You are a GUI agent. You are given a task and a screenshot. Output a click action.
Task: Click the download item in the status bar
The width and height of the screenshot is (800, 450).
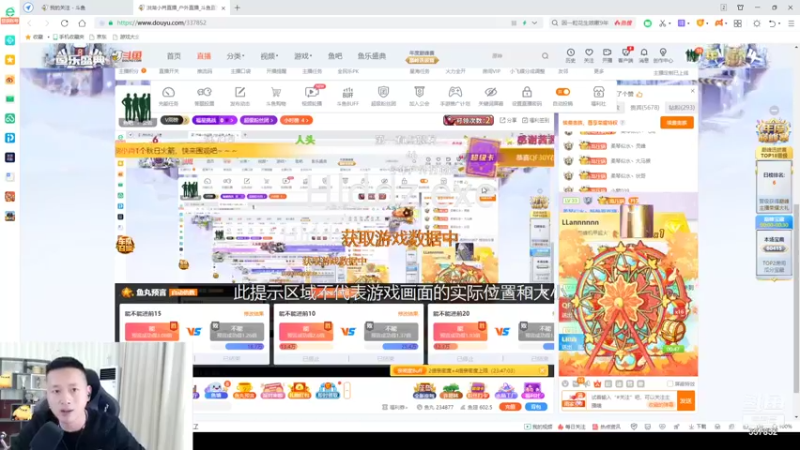pos(698,427)
